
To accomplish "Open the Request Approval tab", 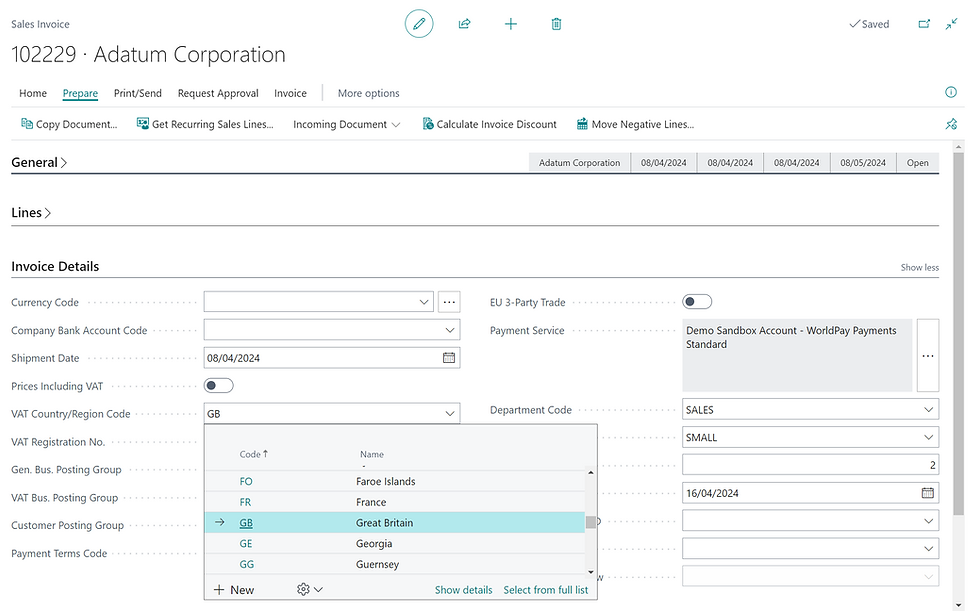I will [218, 93].
